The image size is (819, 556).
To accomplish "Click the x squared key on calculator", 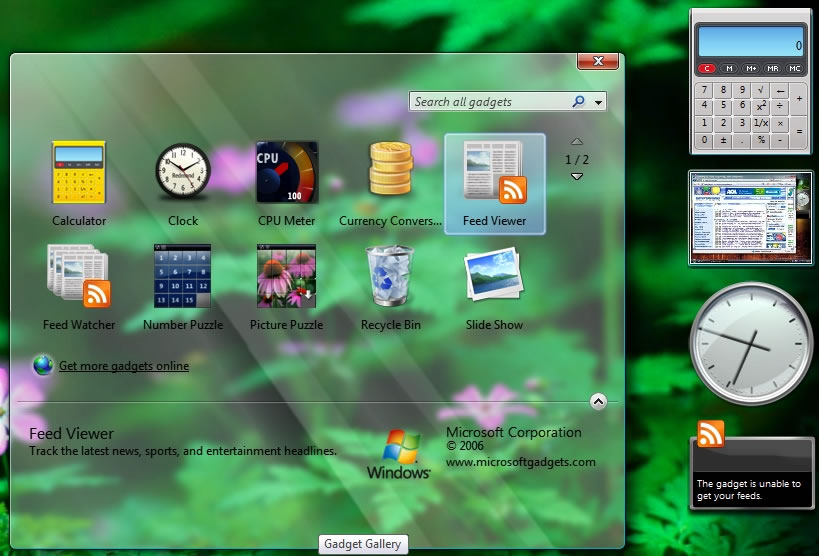I will pyautogui.click(x=761, y=106).
